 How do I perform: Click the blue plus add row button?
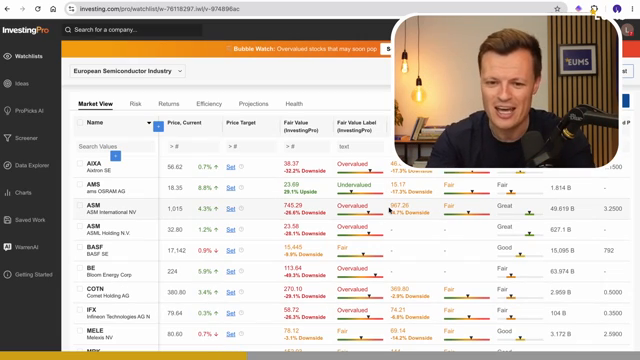(x=116, y=156)
